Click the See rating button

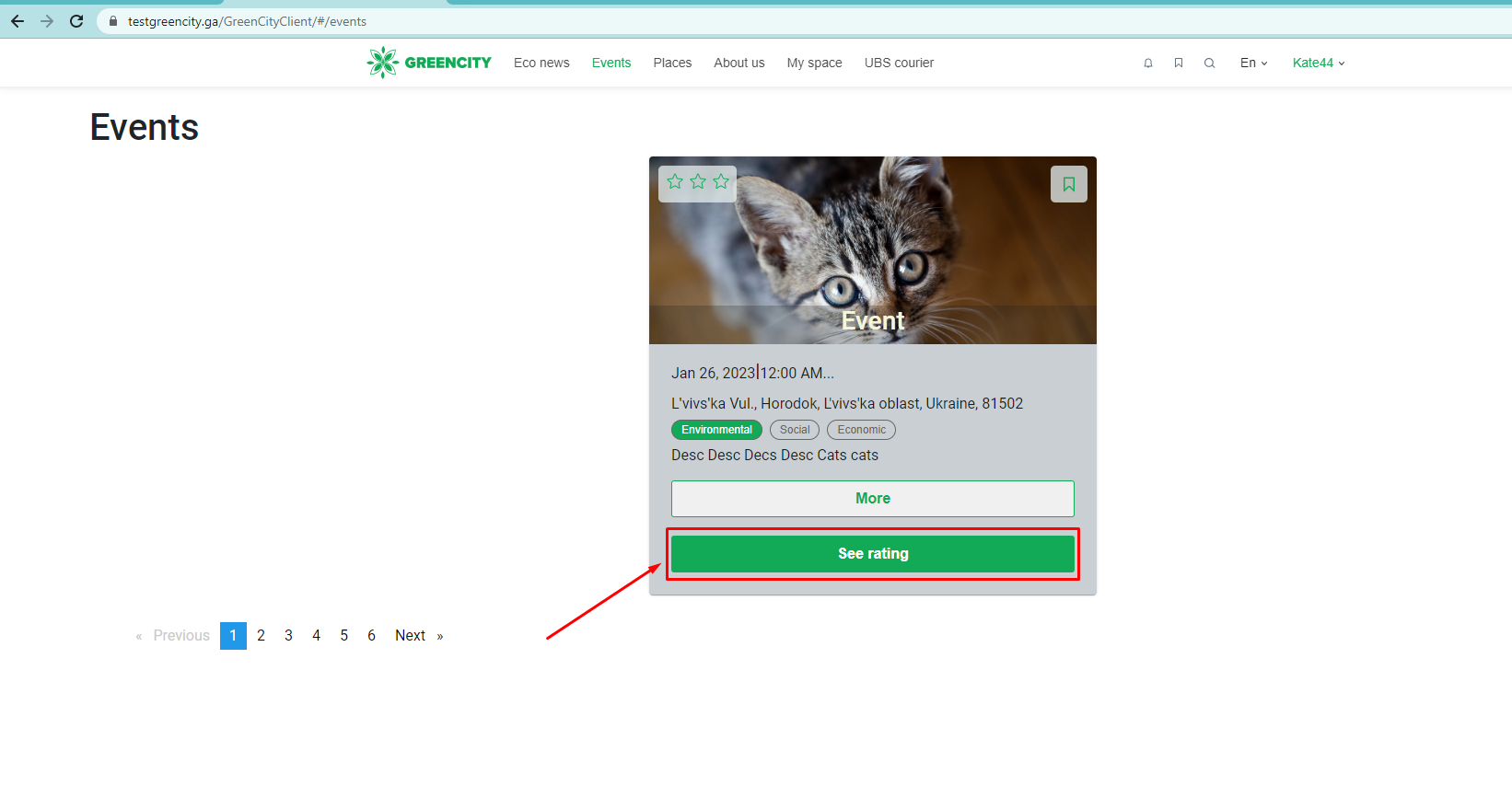pyautogui.click(x=873, y=554)
